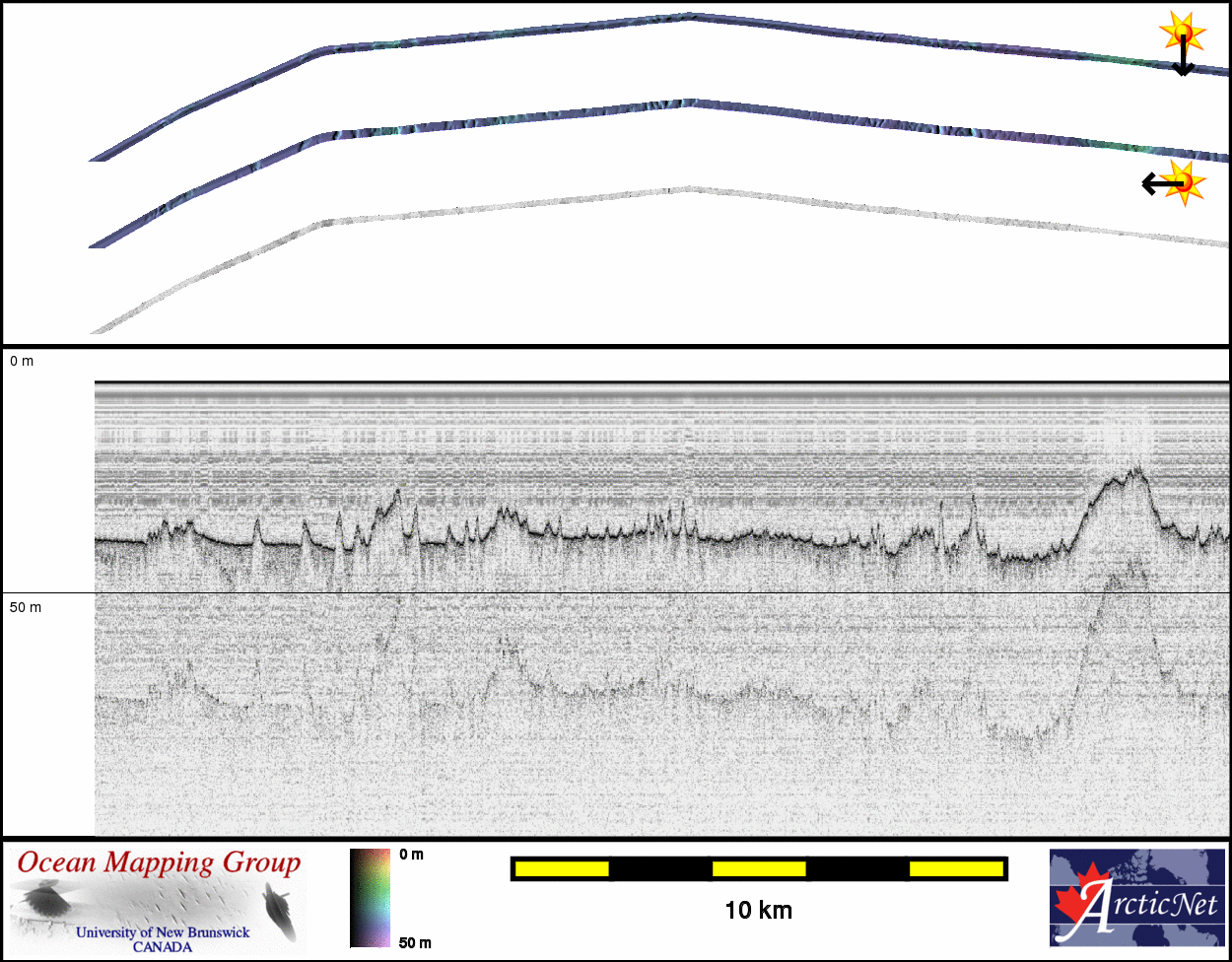Click the 0 m depth label on profile
The height and width of the screenshot is (962, 1232).
(22, 362)
